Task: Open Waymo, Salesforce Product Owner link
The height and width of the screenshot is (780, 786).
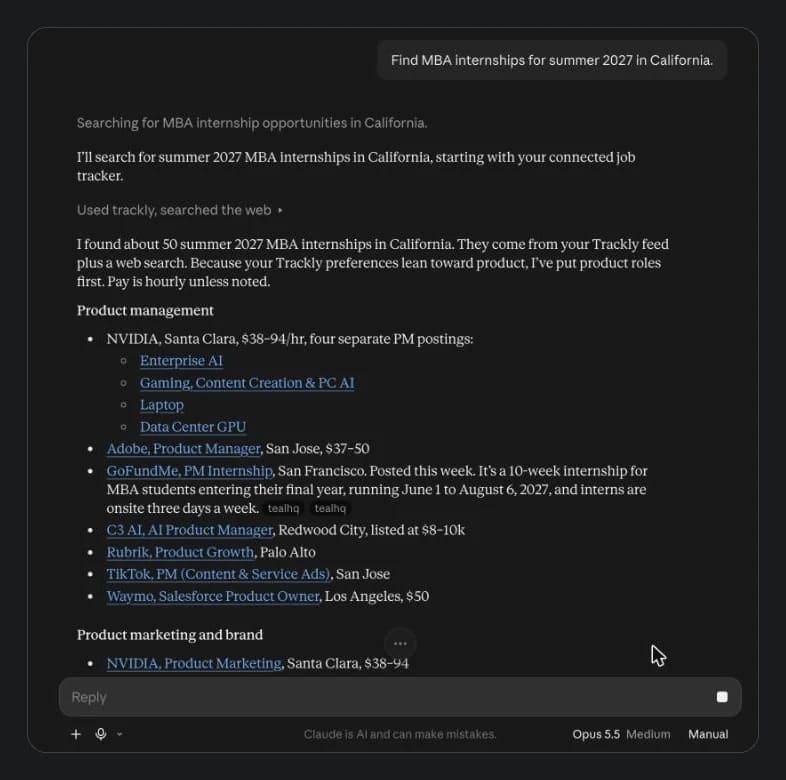Action: point(213,597)
